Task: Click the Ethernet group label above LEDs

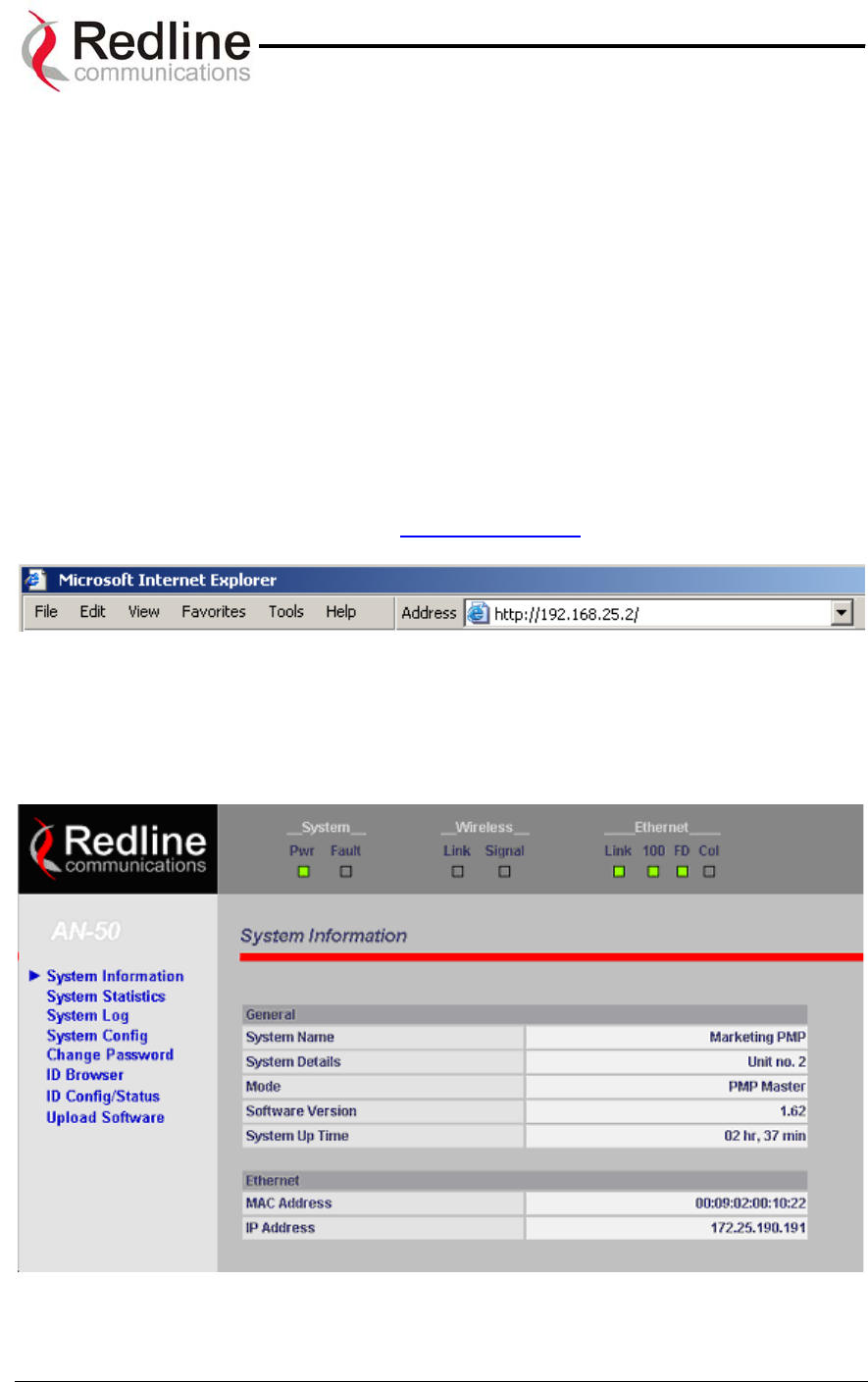Action: pyautogui.click(x=661, y=828)
